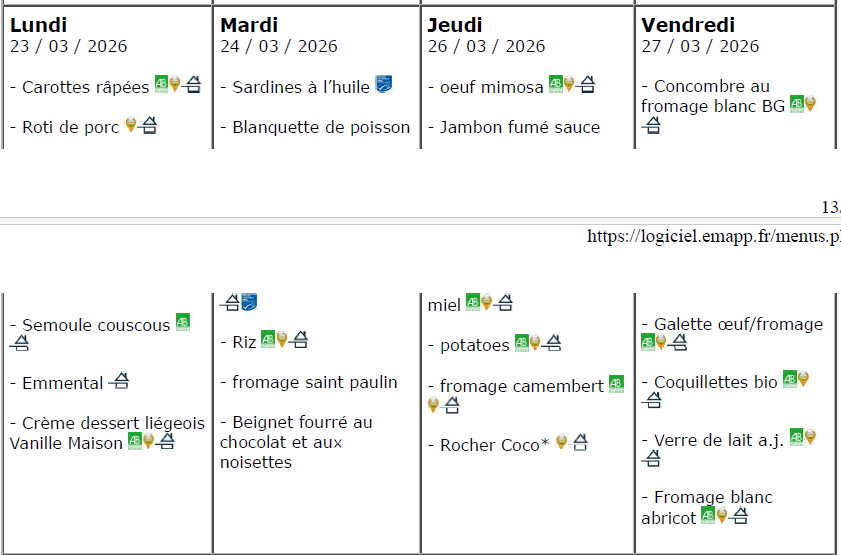The width and height of the screenshot is (841, 555).
Task: Open the logiciel.emapp.fr menus URL
Action: point(713,237)
